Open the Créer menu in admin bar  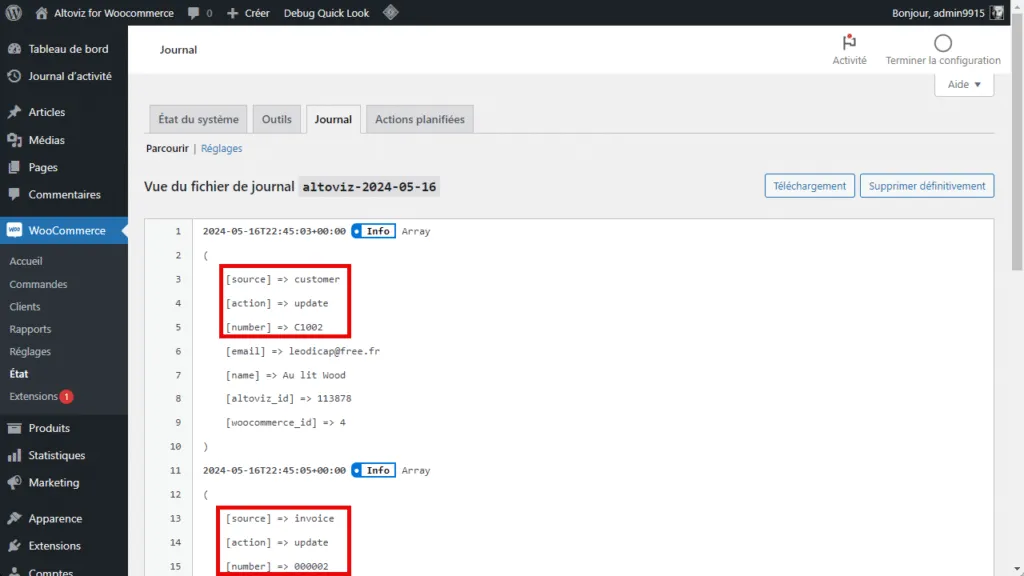[x=248, y=13]
